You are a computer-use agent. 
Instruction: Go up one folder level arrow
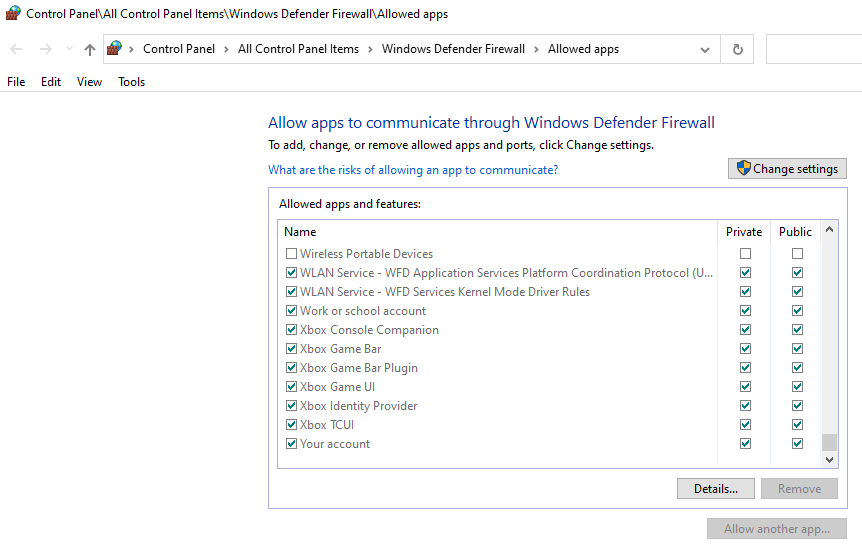tap(90, 49)
